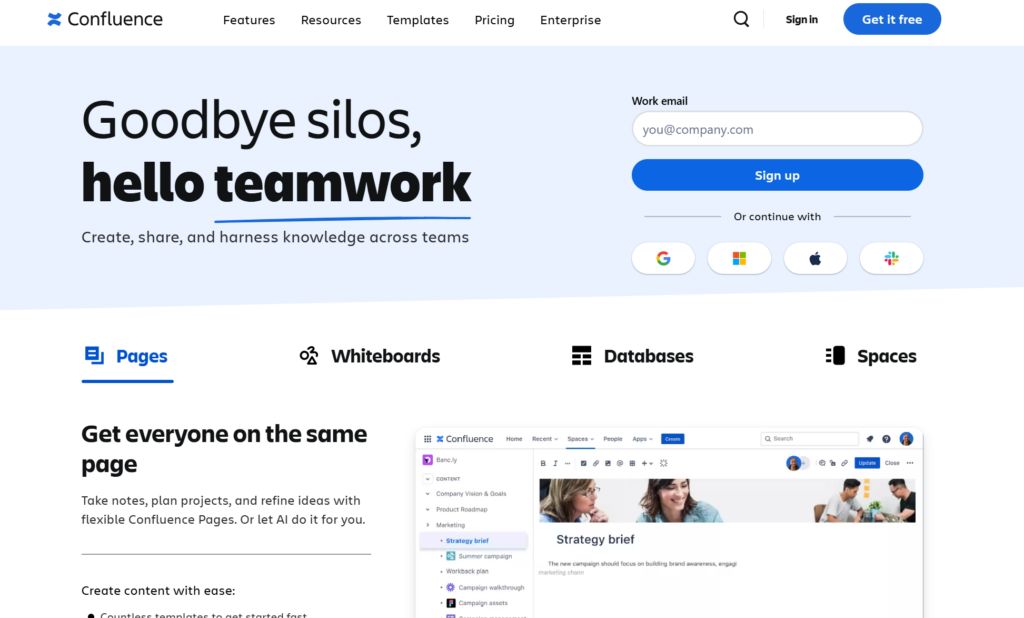This screenshot has height=618, width=1024.
Task: Click the Create button in the preview nav
Action: tap(673, 439)
